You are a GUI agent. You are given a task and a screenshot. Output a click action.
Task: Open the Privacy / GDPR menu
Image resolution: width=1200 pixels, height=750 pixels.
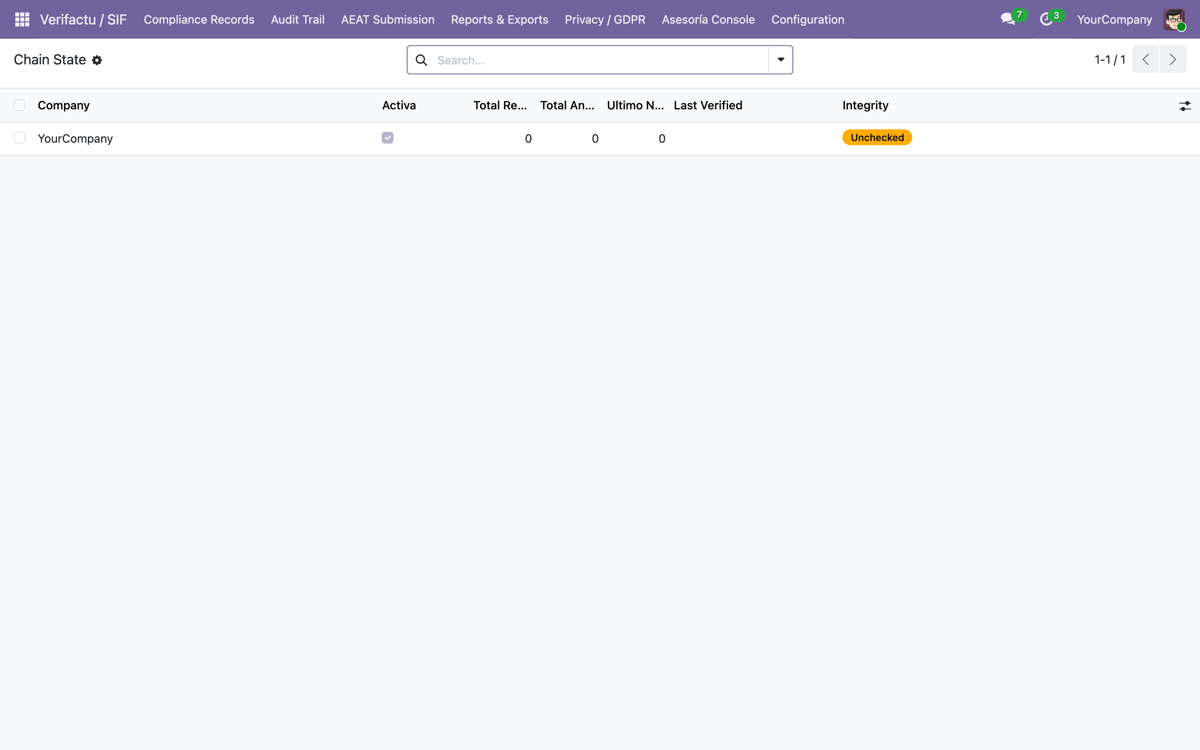pyautogui.click(x=605, y=19)
